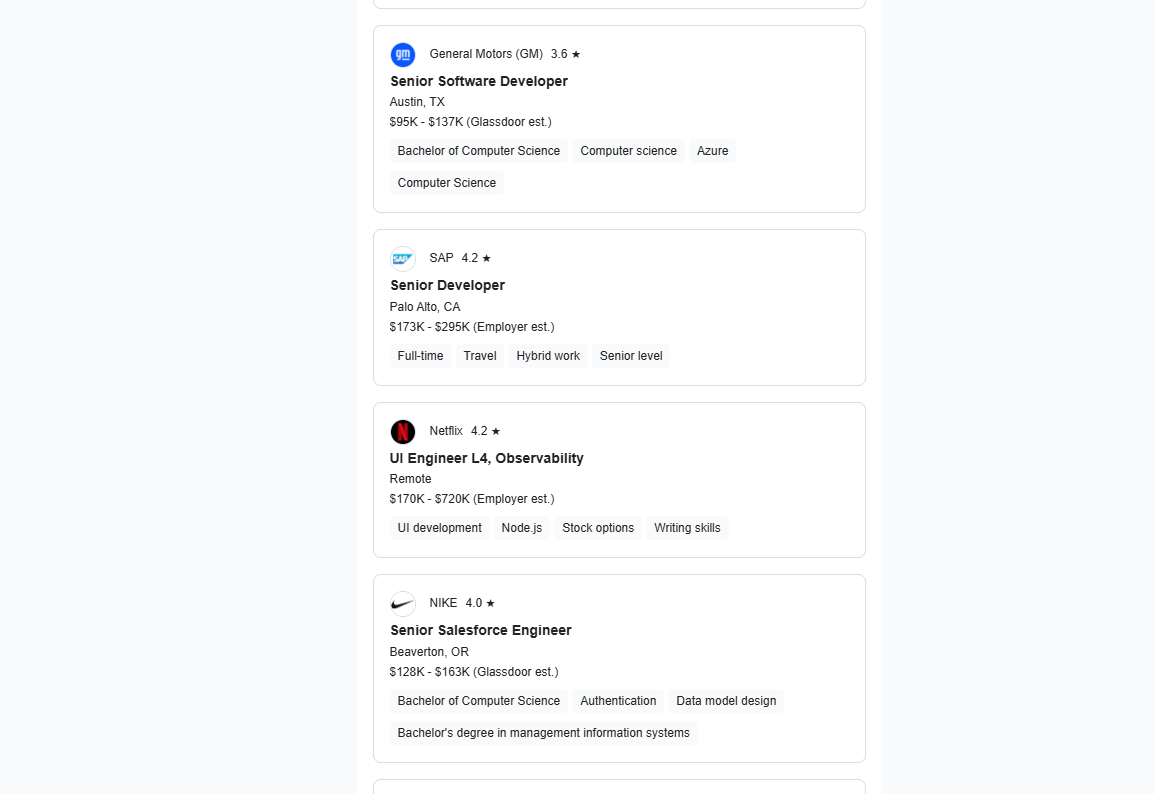1155x794 pixels.
Task: Select the Hybrid work tag
Action: 548,356
